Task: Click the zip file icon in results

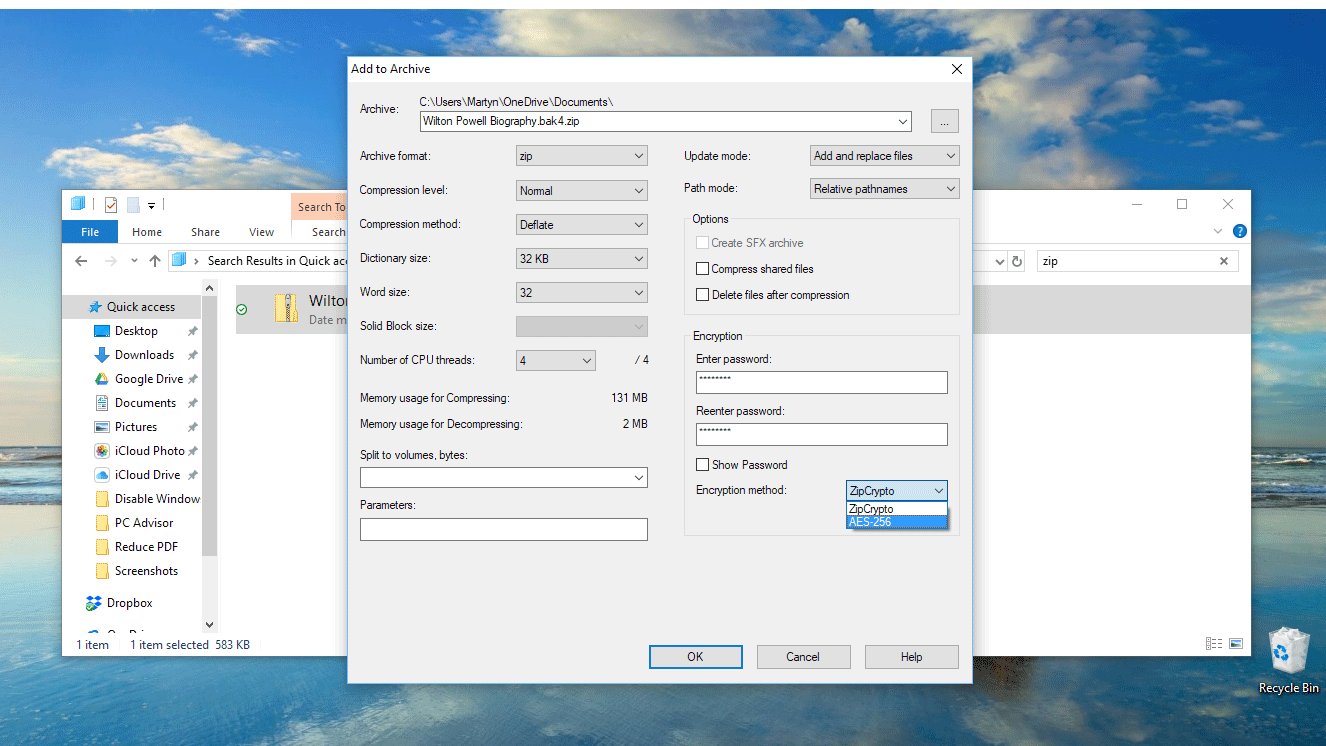Action: click(286, 308)
